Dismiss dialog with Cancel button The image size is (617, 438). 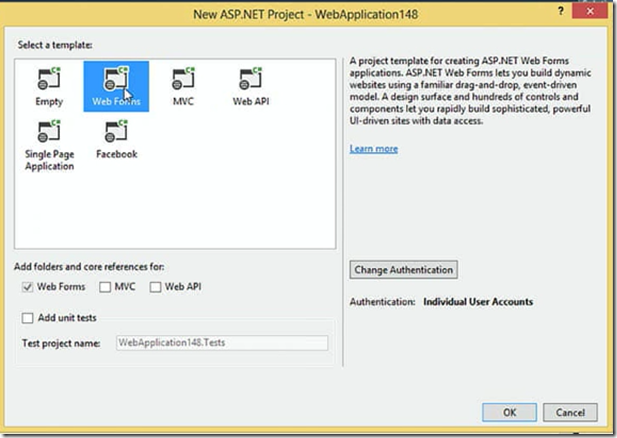(570, 412)
